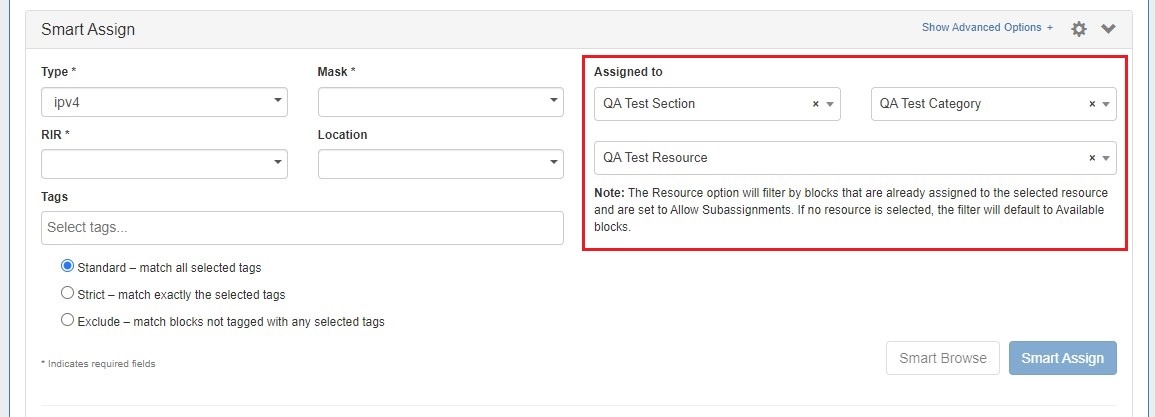Select Exclude match blocks radio option
The height and width of the screenshot is (417, 1155).
click(68, 321)
